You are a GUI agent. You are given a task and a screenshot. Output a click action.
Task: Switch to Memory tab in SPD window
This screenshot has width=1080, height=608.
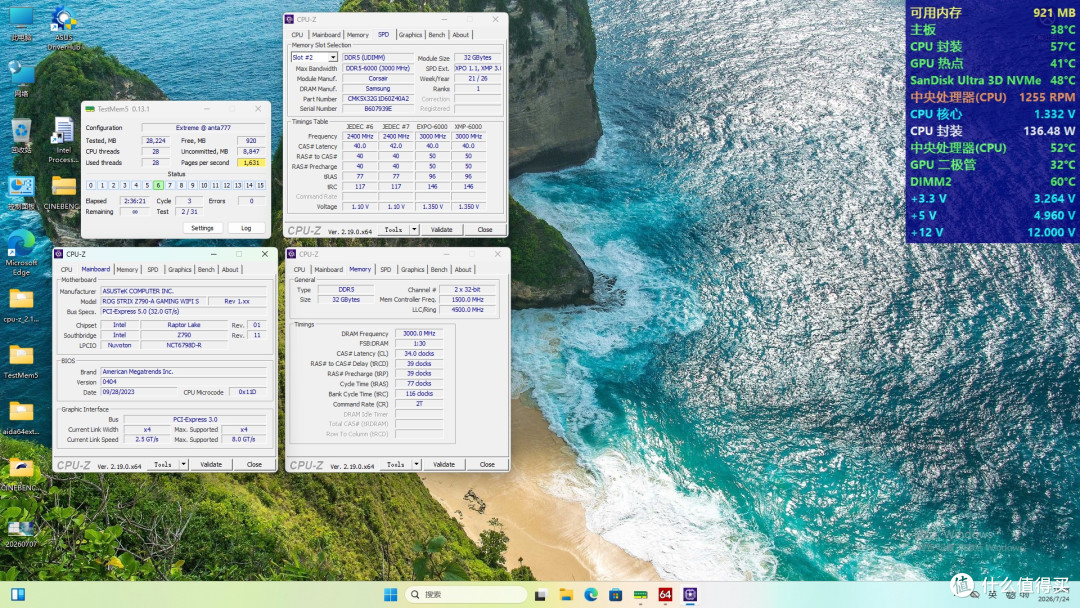click(357, 34)
